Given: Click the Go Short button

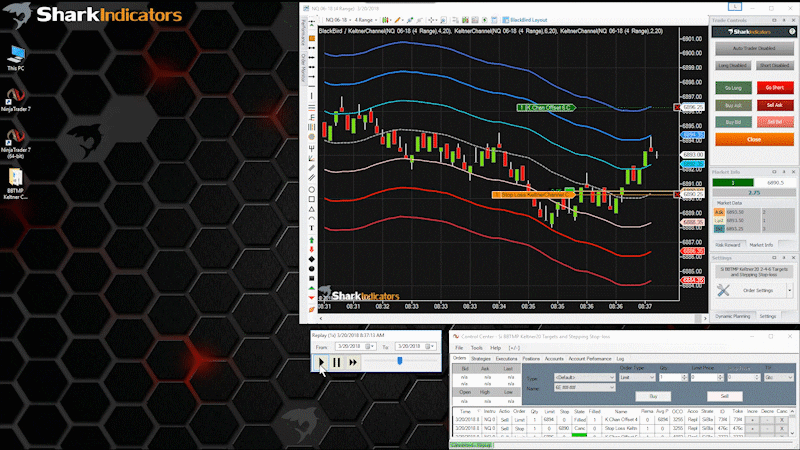Looking at the screenshot, I should pos(774,88).
